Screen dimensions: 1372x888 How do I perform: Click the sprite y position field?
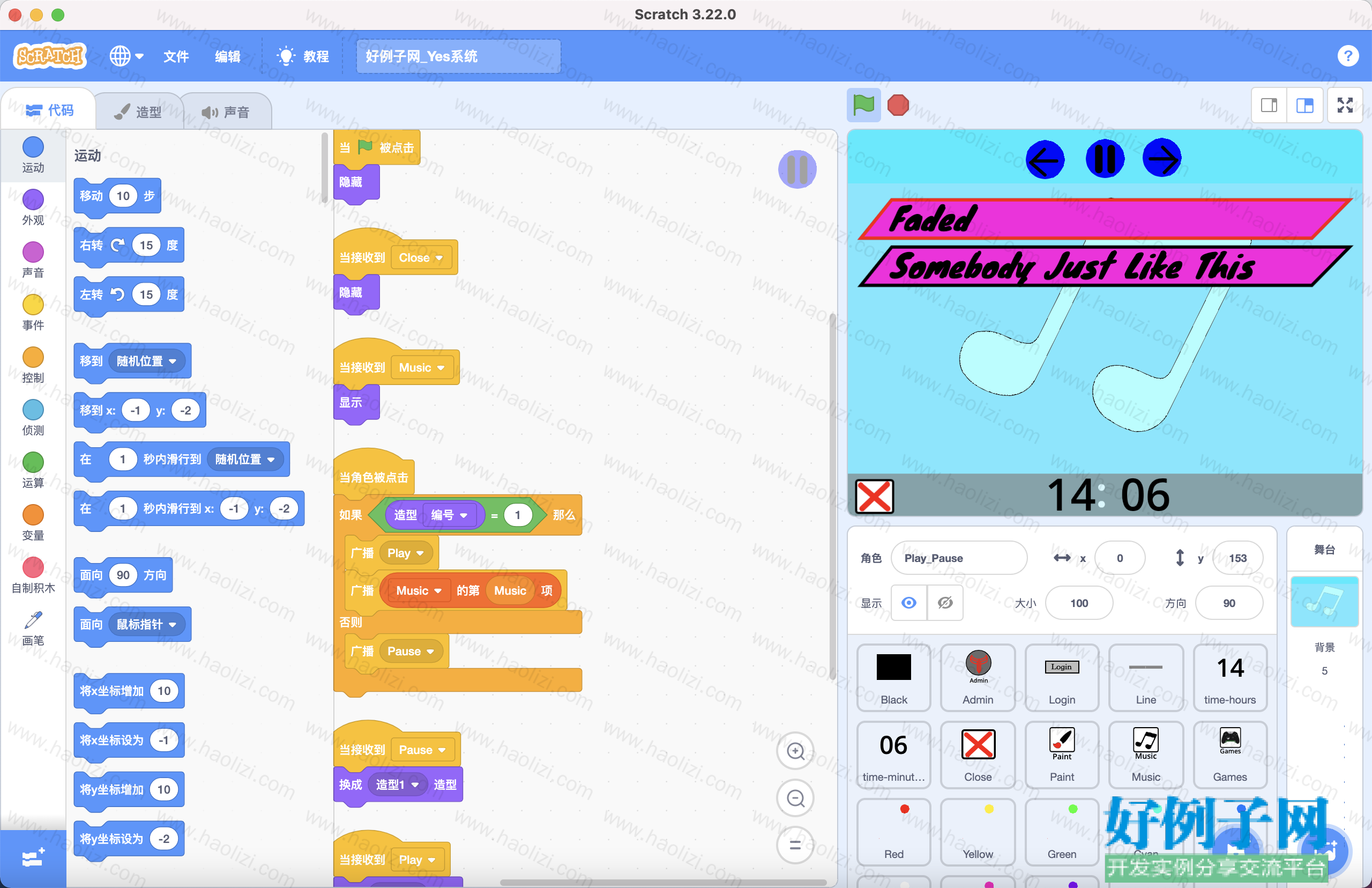(1237, 558)
